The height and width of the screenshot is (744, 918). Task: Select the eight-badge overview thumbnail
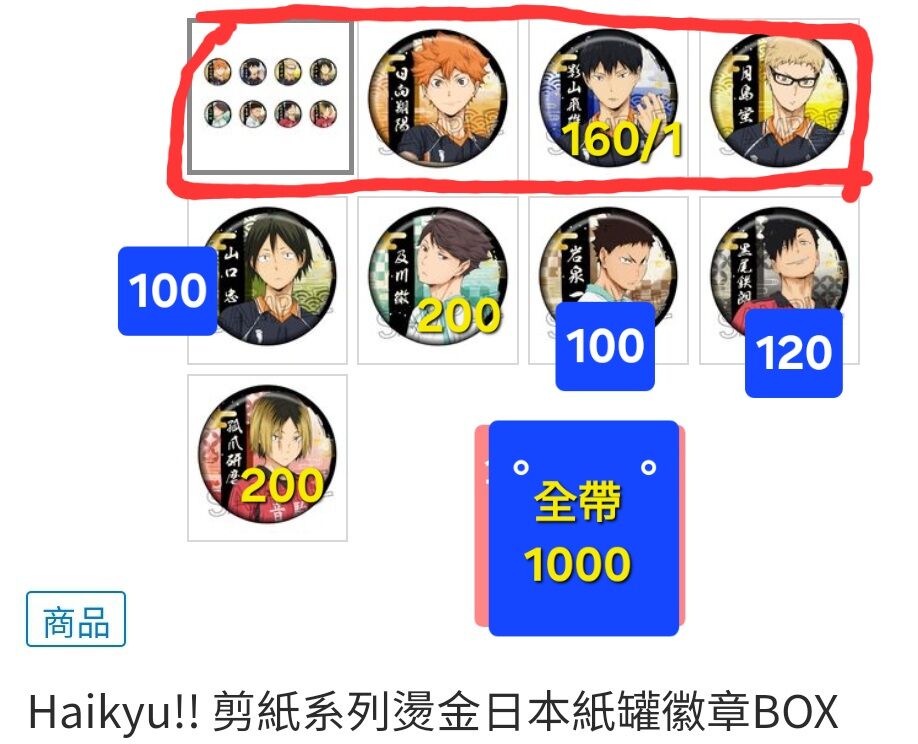(x=270, y=97)
